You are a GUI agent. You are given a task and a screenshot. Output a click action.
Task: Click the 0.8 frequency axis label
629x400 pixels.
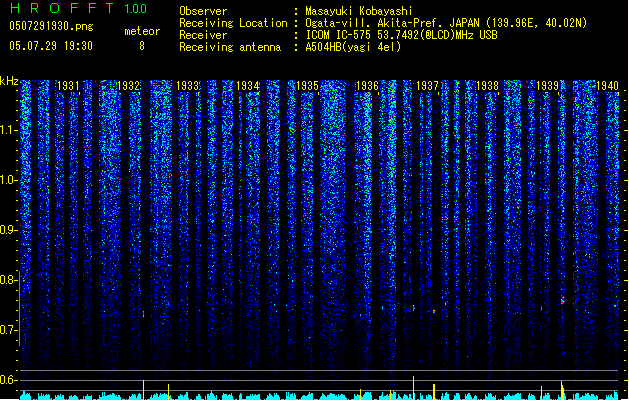8,280
